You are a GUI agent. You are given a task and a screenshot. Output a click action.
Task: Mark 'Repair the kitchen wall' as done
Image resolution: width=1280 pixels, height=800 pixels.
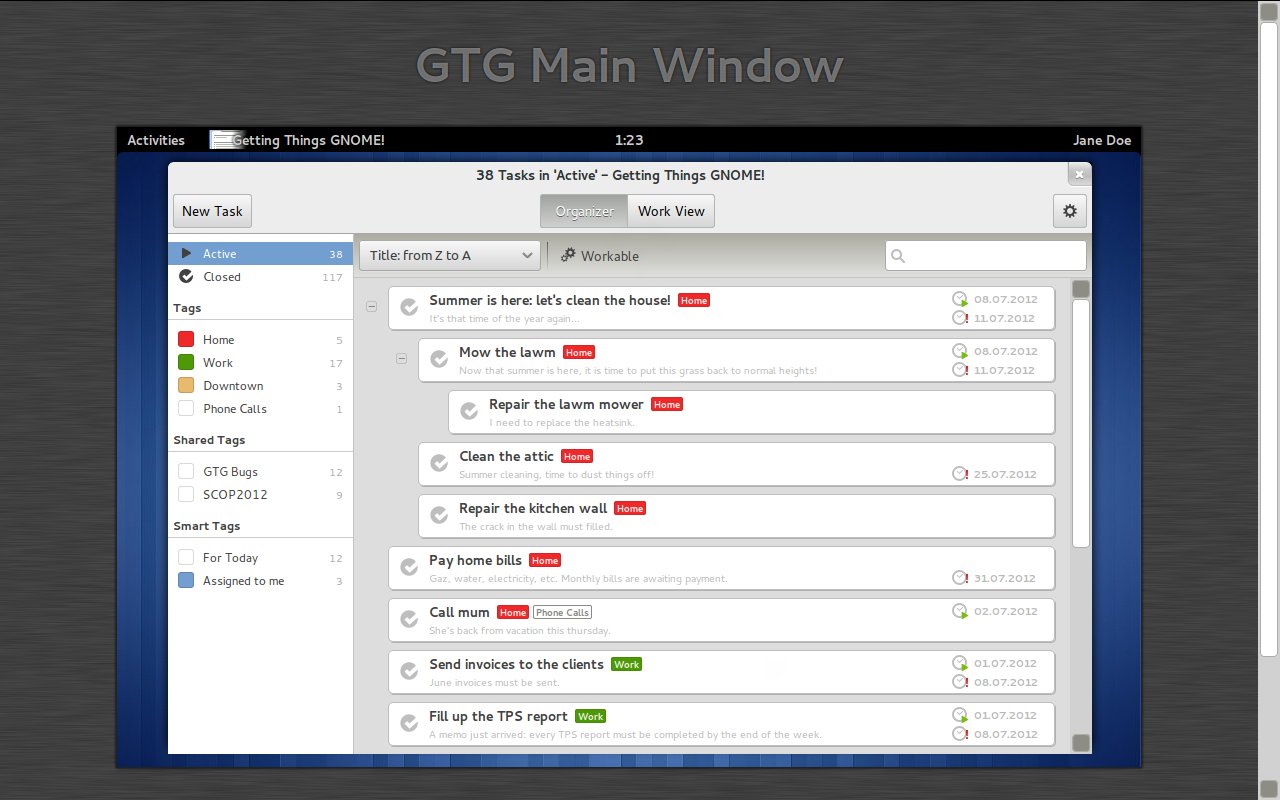pyautogui.click(x=439, y=515)
